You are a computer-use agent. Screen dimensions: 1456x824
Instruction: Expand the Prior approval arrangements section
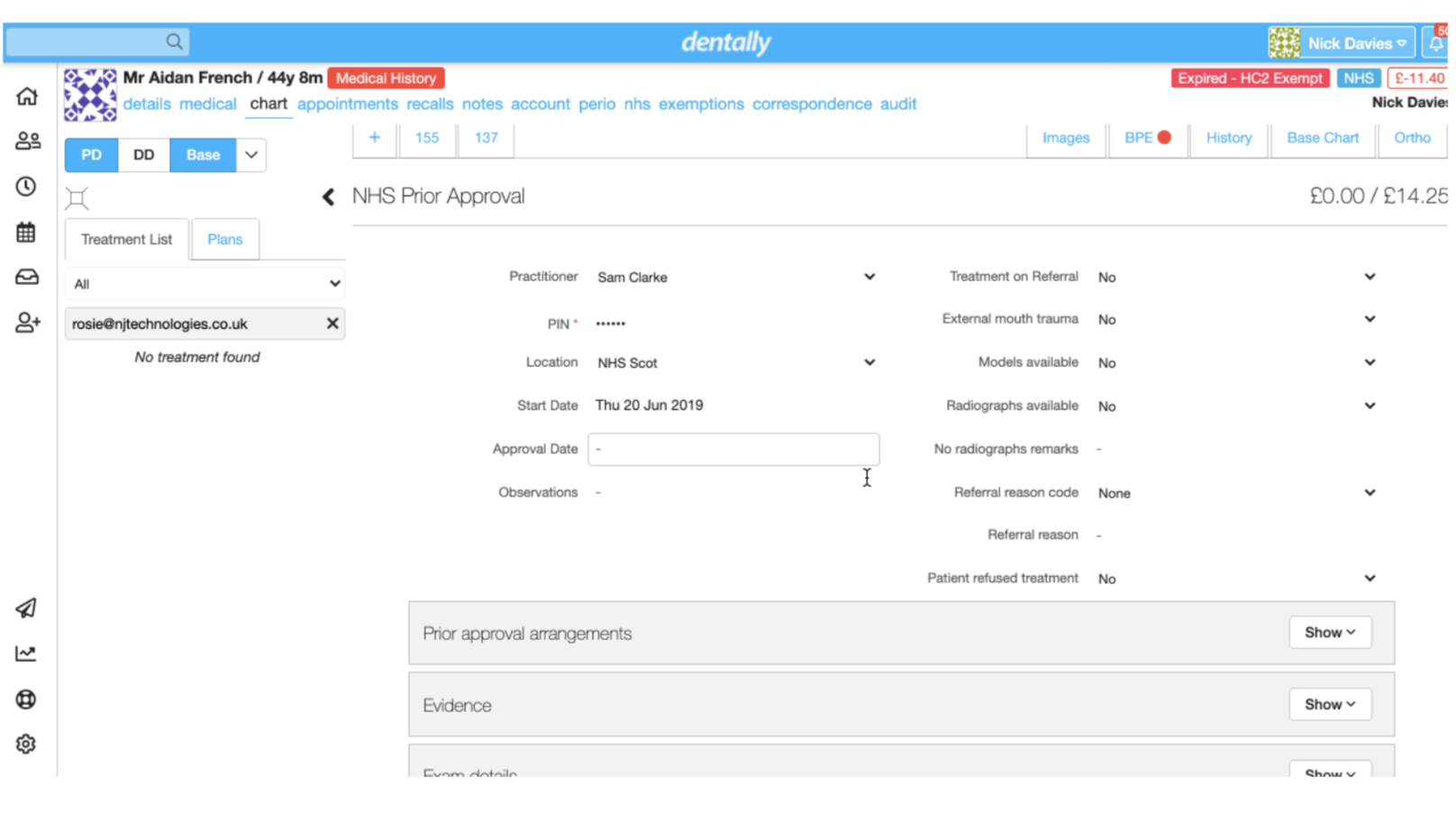[1330, 633]
